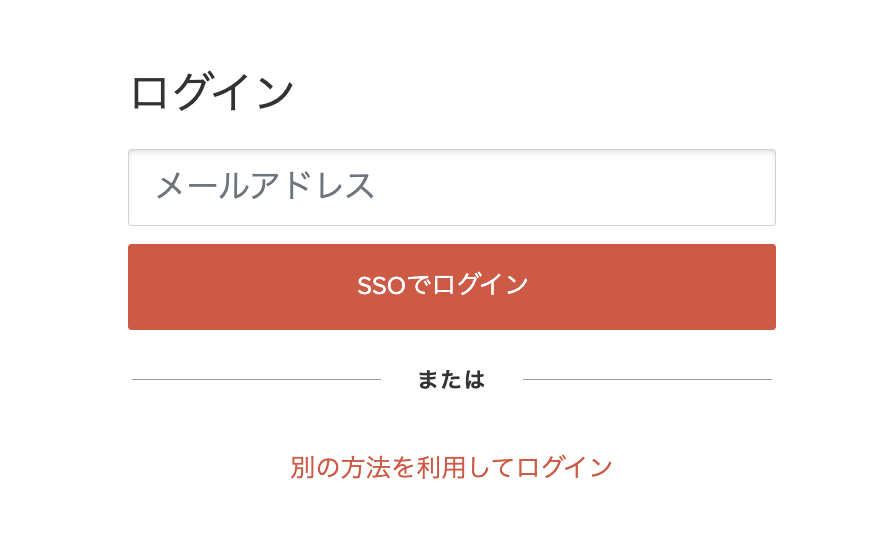Select the page title ログイン
This screenshot has height=536, width=892.
coord(212,91)
